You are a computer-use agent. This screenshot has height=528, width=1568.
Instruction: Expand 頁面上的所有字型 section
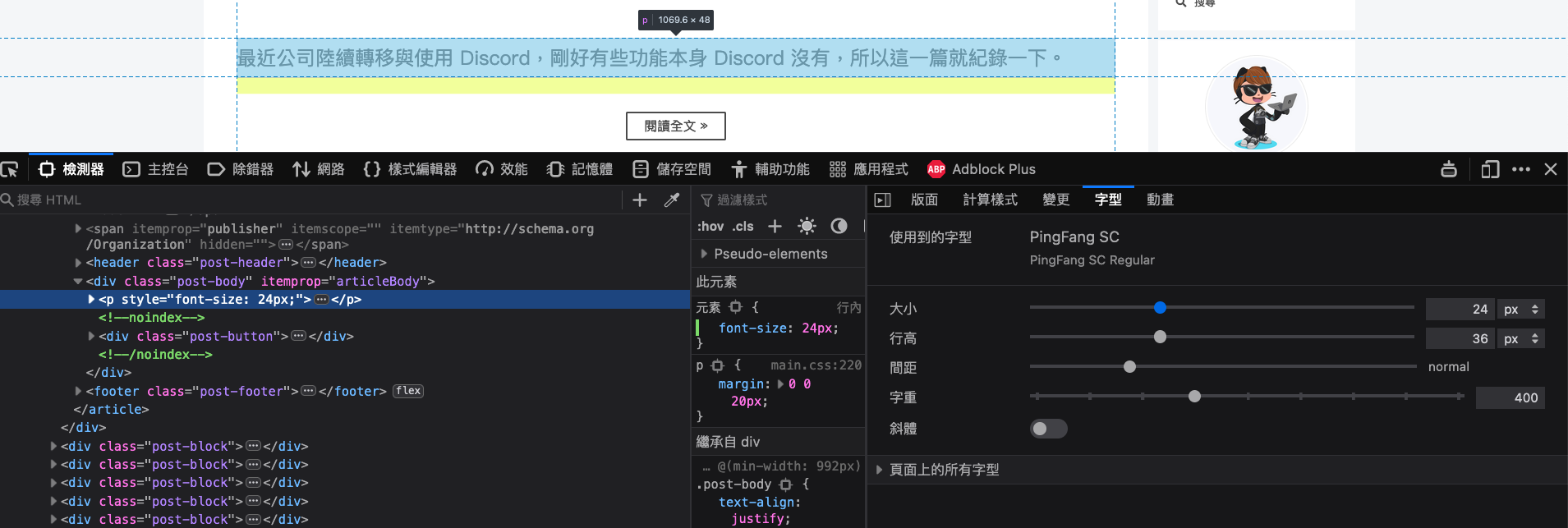tap(880, 470)
